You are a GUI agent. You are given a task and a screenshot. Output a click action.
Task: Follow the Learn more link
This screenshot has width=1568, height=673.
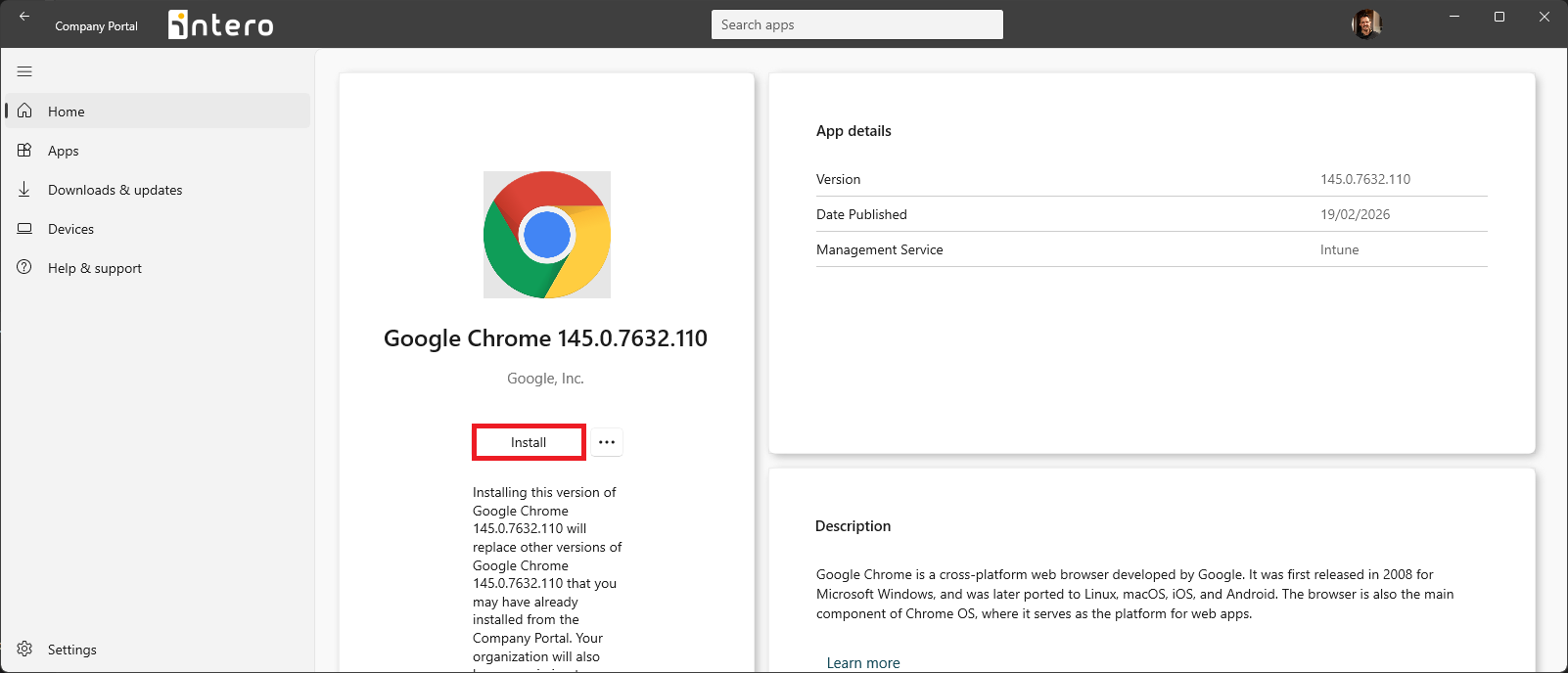pyautogui.click(x=862, y=662)
